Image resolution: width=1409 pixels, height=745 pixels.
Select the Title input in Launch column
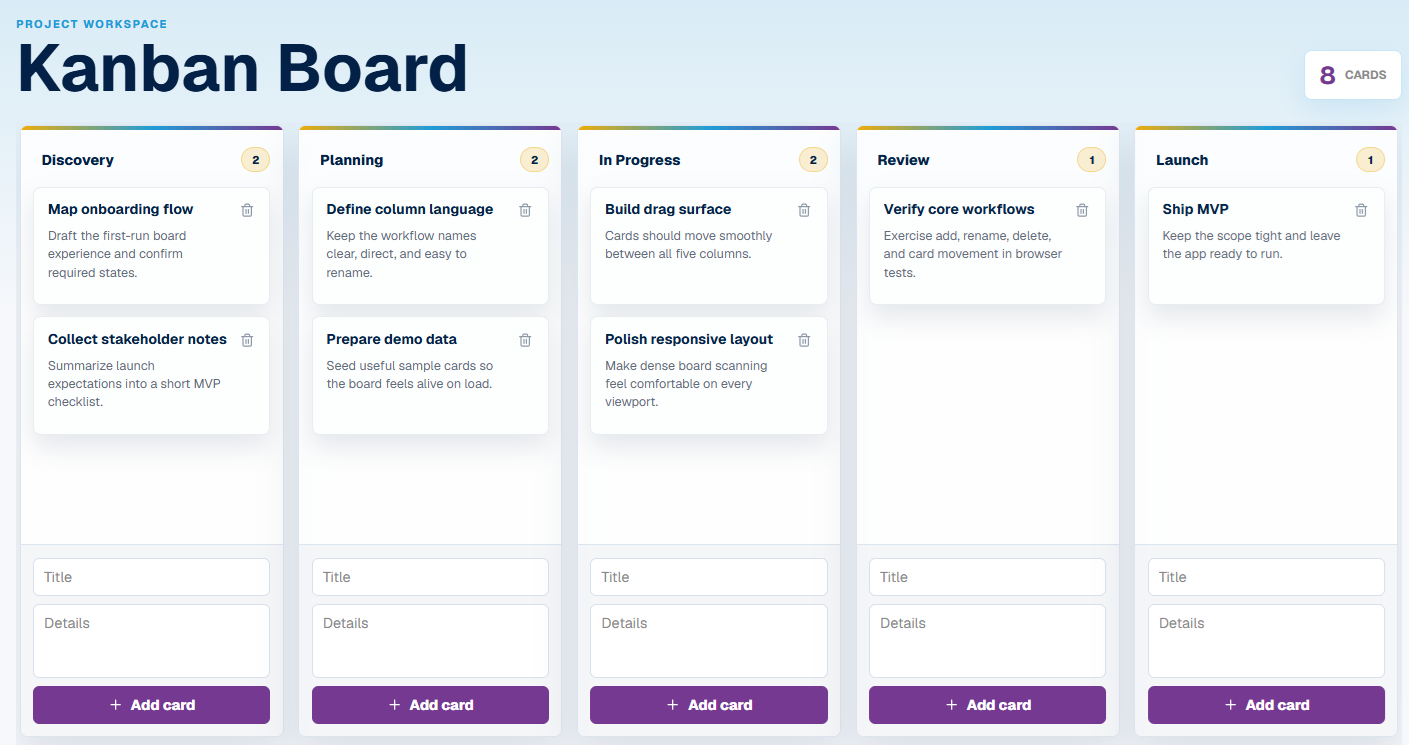pyautogui.click(x=1266, y=577)
